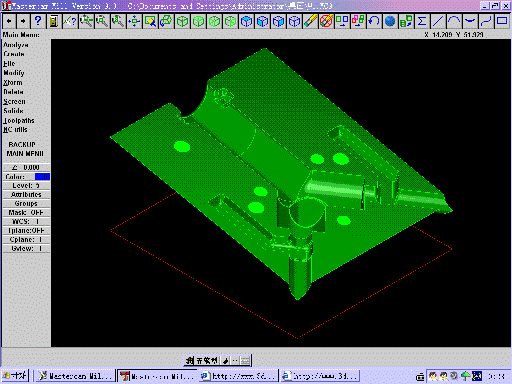The image size is (512, 384).
Task: Click the Repaint screen icon with yellow brush
Action: click(x=150, y=21)
